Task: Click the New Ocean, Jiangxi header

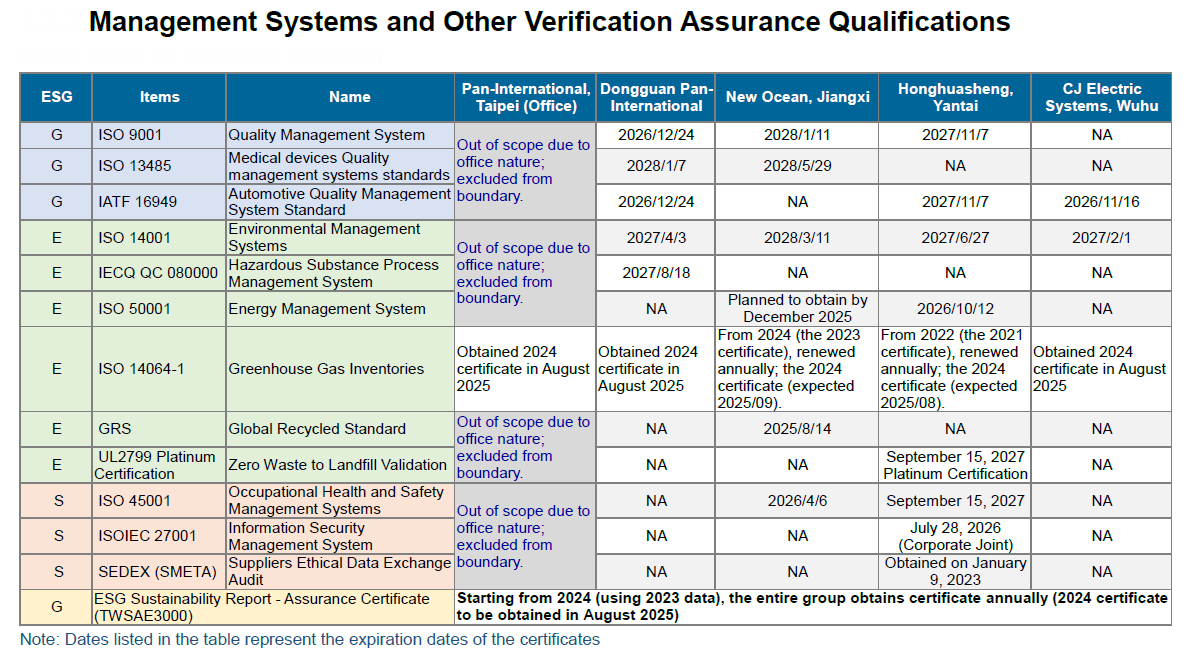Action: (x=797, y=97)
